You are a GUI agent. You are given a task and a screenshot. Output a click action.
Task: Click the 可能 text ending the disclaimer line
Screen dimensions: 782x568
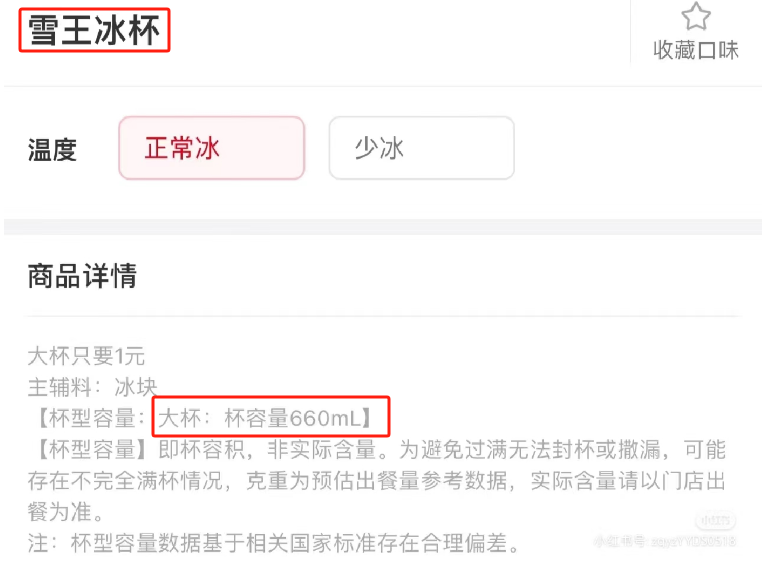[x=705, y=449]
